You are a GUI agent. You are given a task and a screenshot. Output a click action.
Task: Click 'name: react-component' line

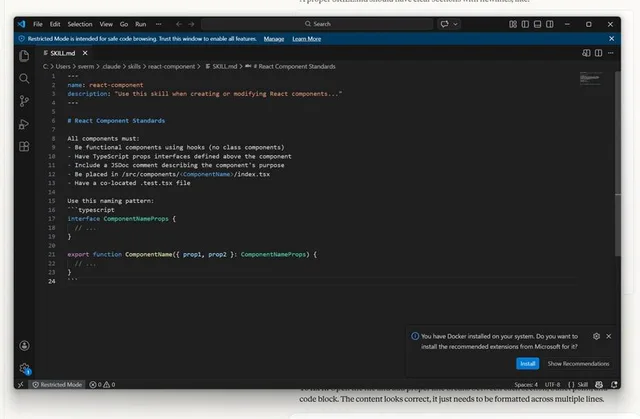tap(105, 85)
